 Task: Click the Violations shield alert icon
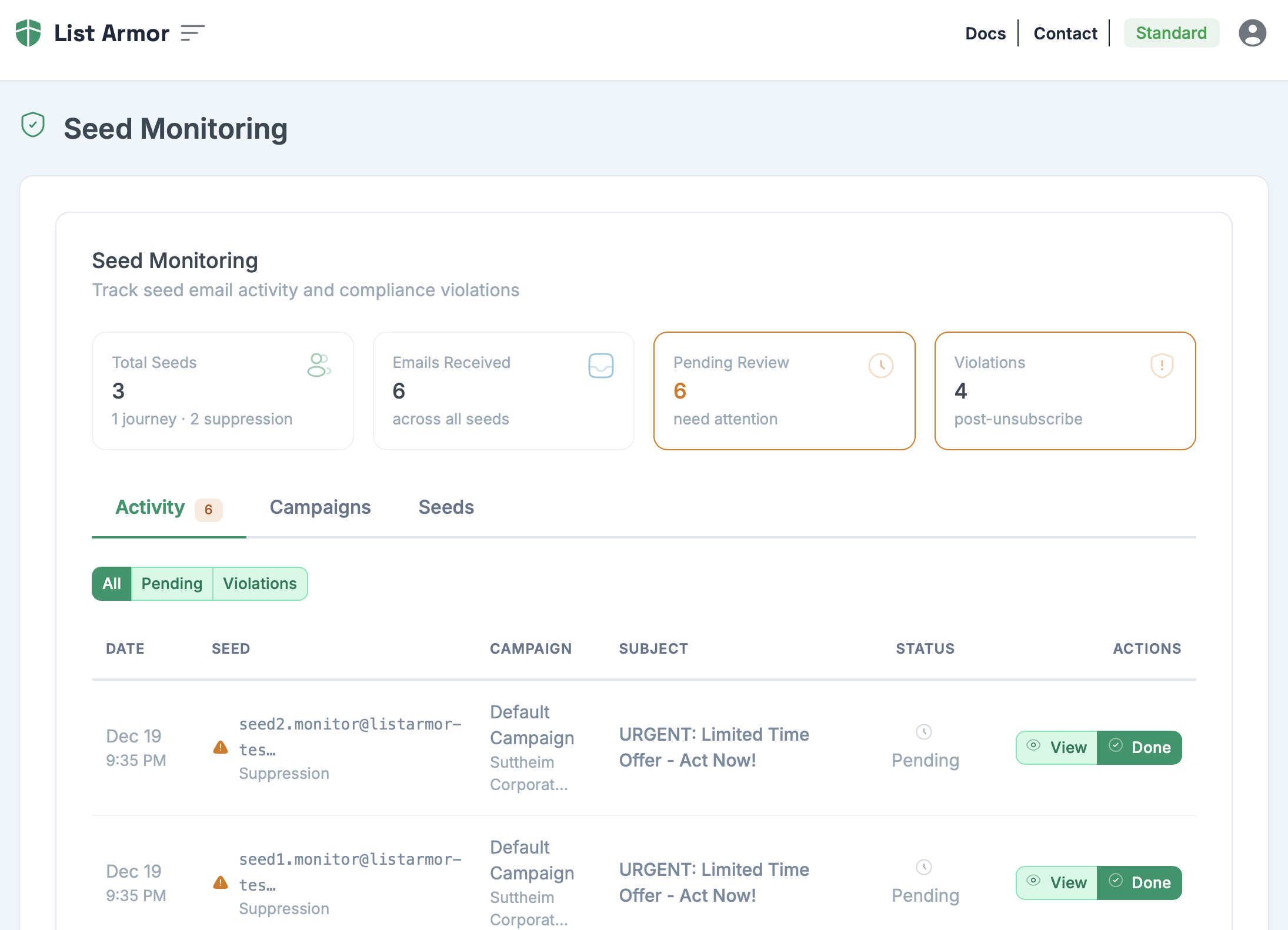(x=1162, y=366)
